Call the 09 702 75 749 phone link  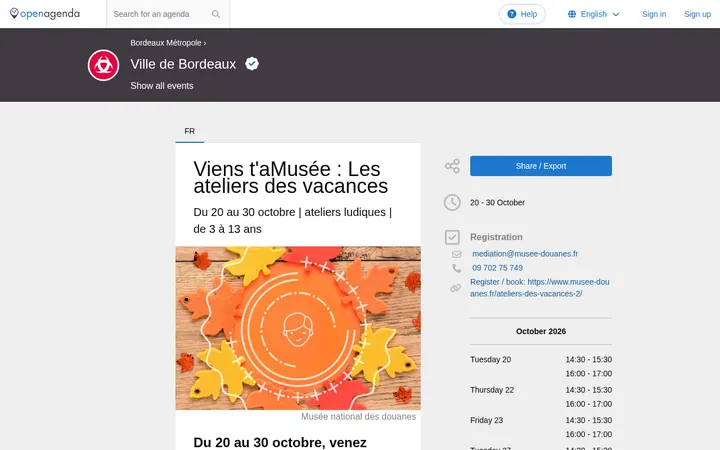(497, 268)
